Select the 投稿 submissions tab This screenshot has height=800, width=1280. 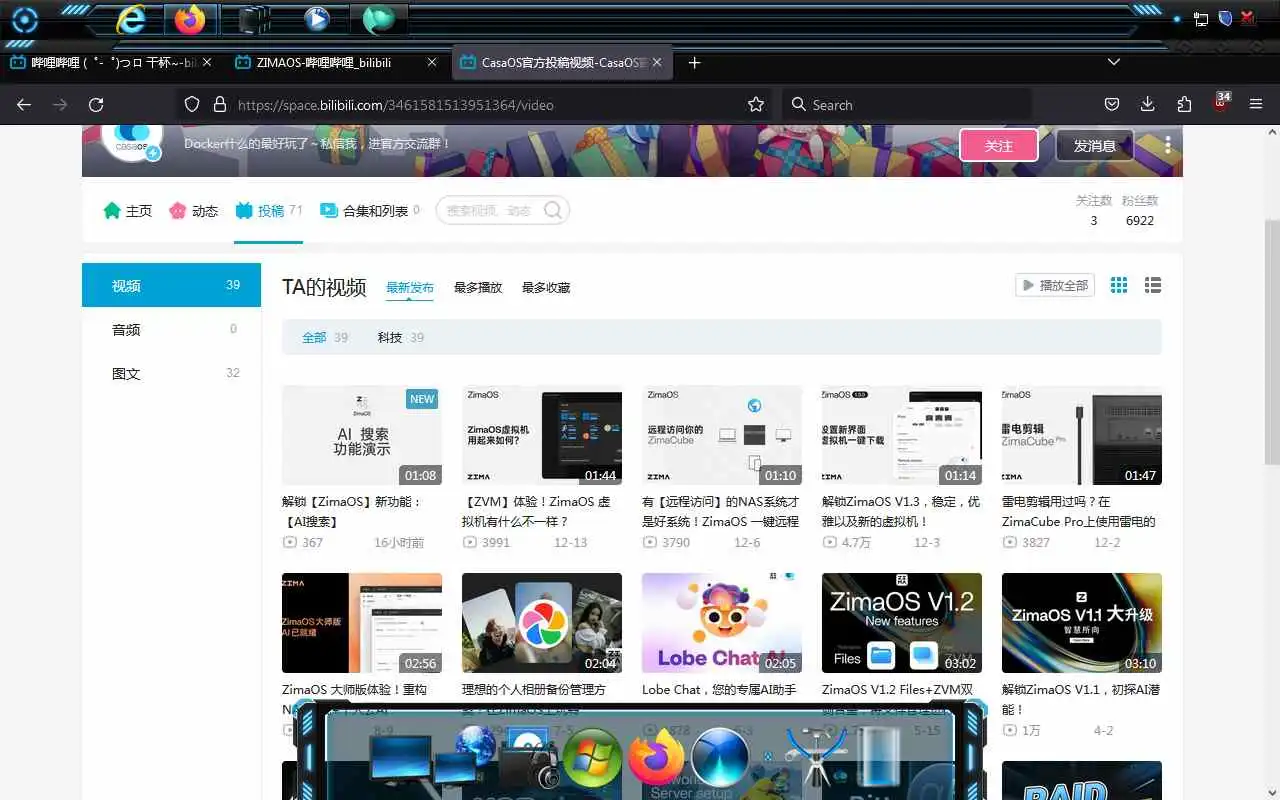coord(268,211)
